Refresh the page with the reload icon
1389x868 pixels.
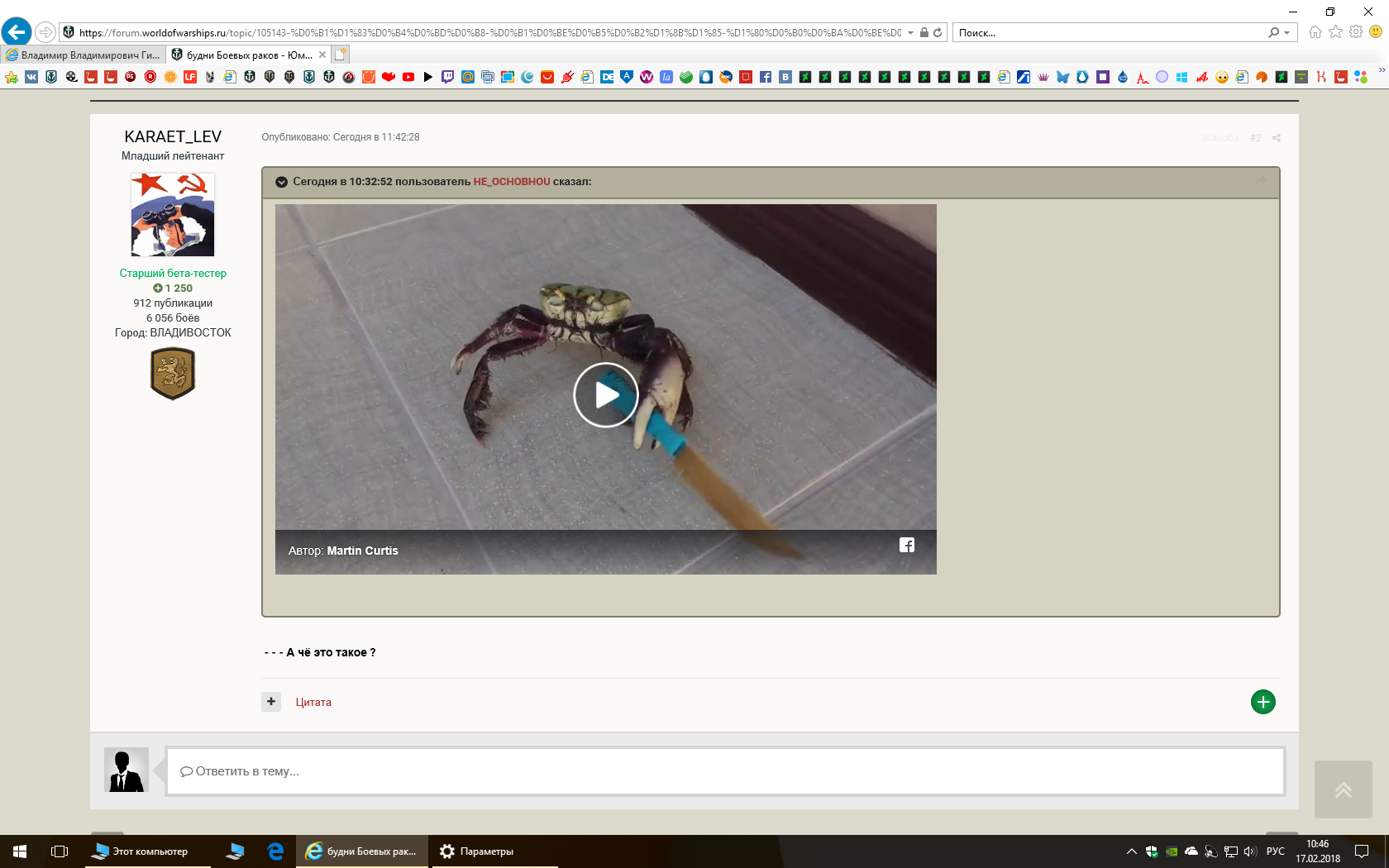938,33
